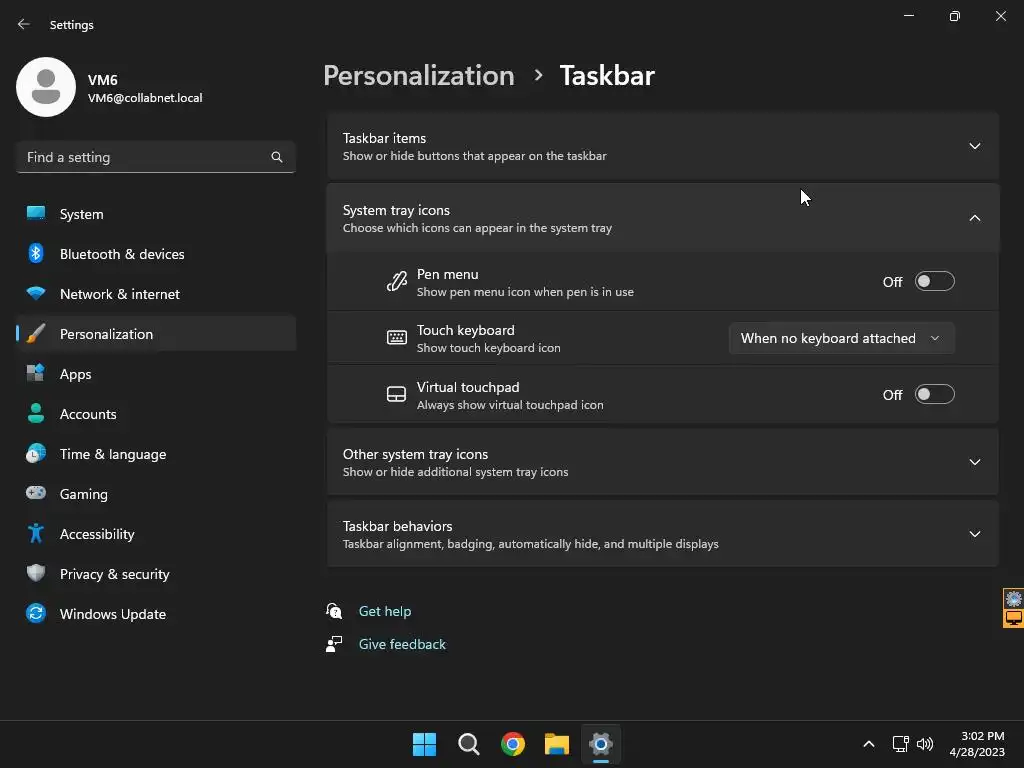The image size is (1024, 768).
Task: Open the Touch keyboard dropdown
Action: [x=841, y=338]
